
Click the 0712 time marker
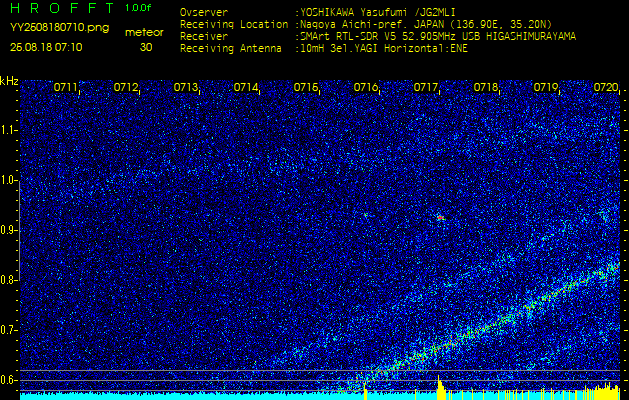point(126,87)
